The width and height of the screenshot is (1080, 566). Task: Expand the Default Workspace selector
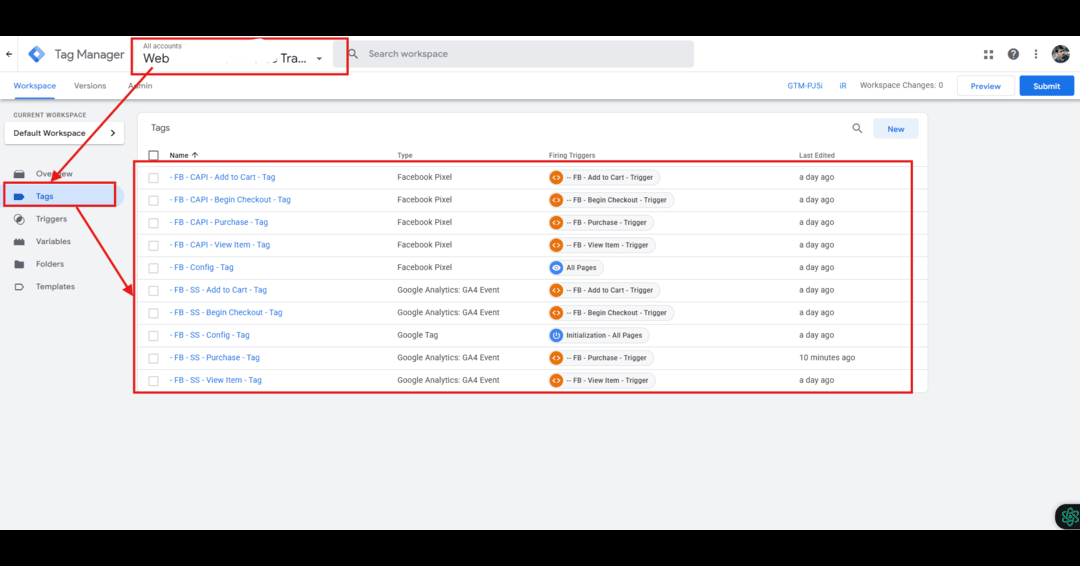point(64,134)
